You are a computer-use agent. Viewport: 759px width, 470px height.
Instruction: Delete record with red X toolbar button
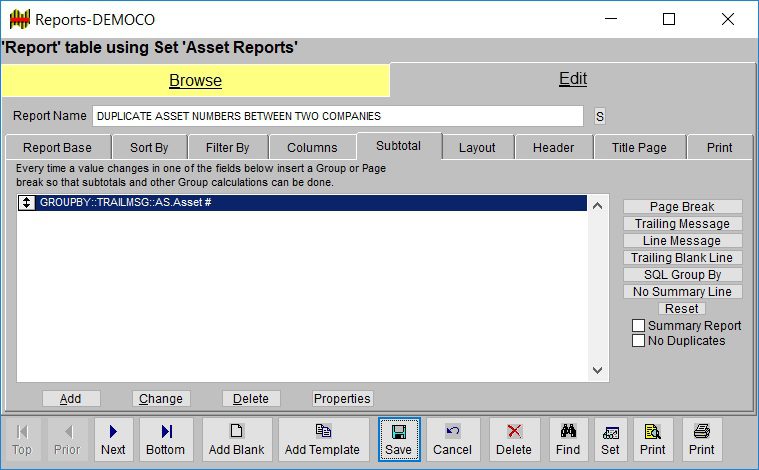[514, 440]
